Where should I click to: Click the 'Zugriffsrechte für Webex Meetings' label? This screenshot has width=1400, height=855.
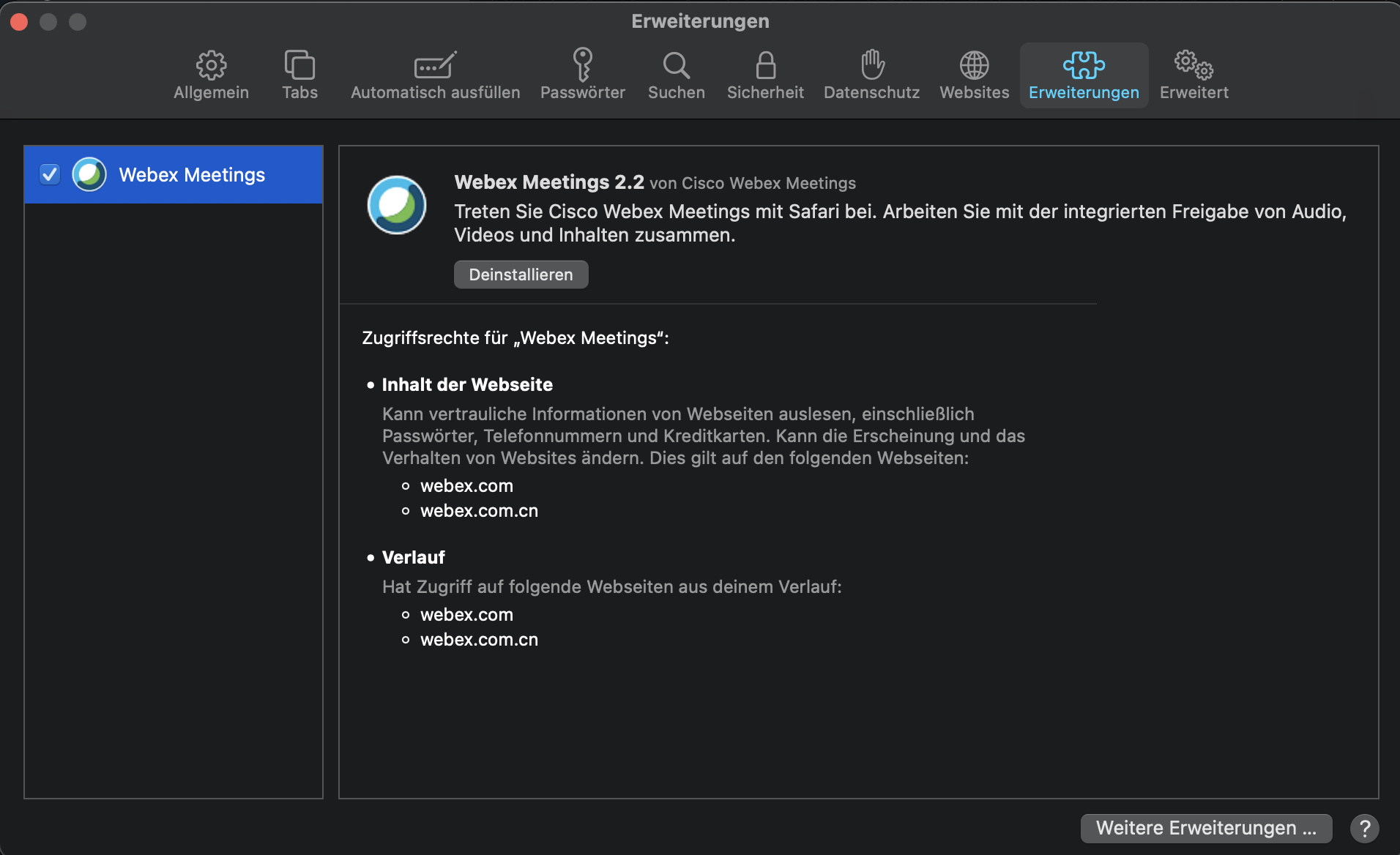pyautogui.click(x=515, y=337)
